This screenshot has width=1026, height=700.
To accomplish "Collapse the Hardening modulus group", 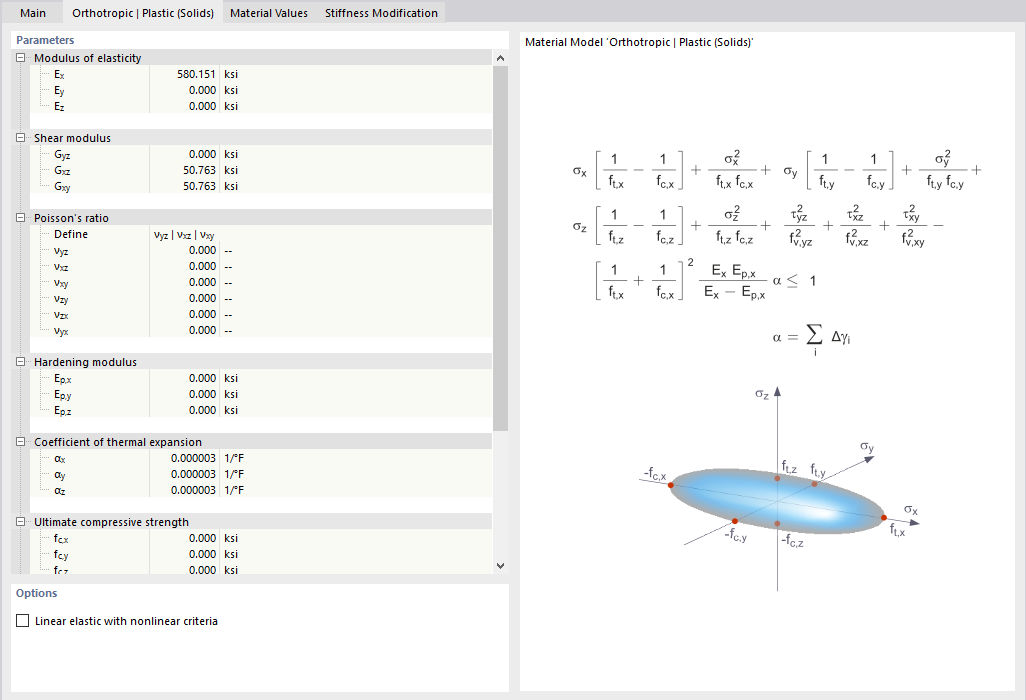I will (20, 362).
